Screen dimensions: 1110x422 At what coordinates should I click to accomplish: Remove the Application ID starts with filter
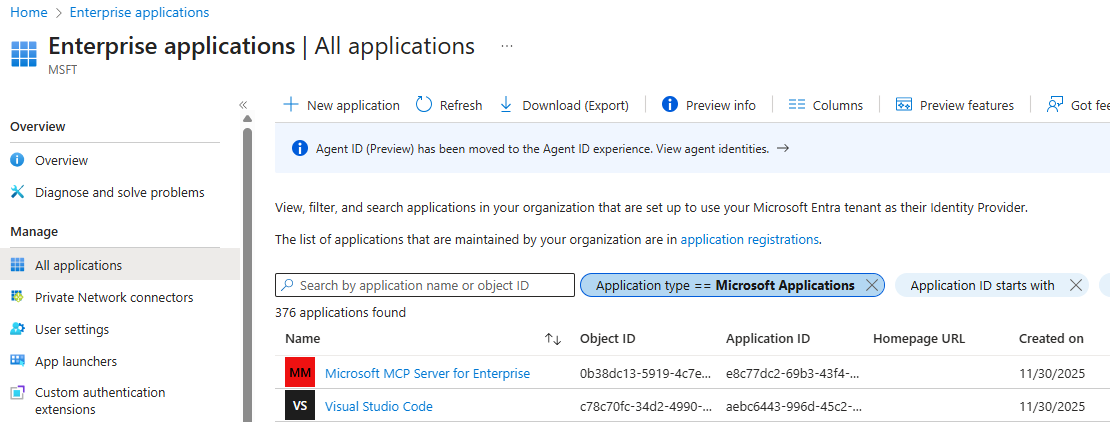1076,285
